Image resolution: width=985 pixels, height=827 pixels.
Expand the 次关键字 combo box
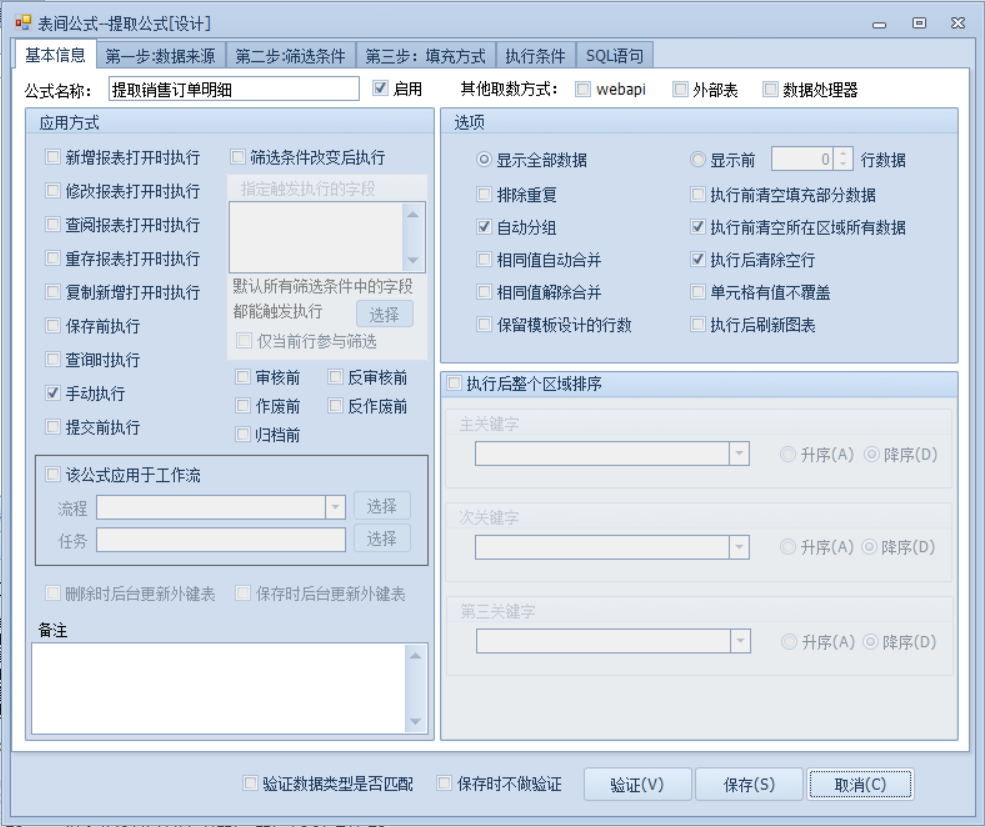(739, 547)
